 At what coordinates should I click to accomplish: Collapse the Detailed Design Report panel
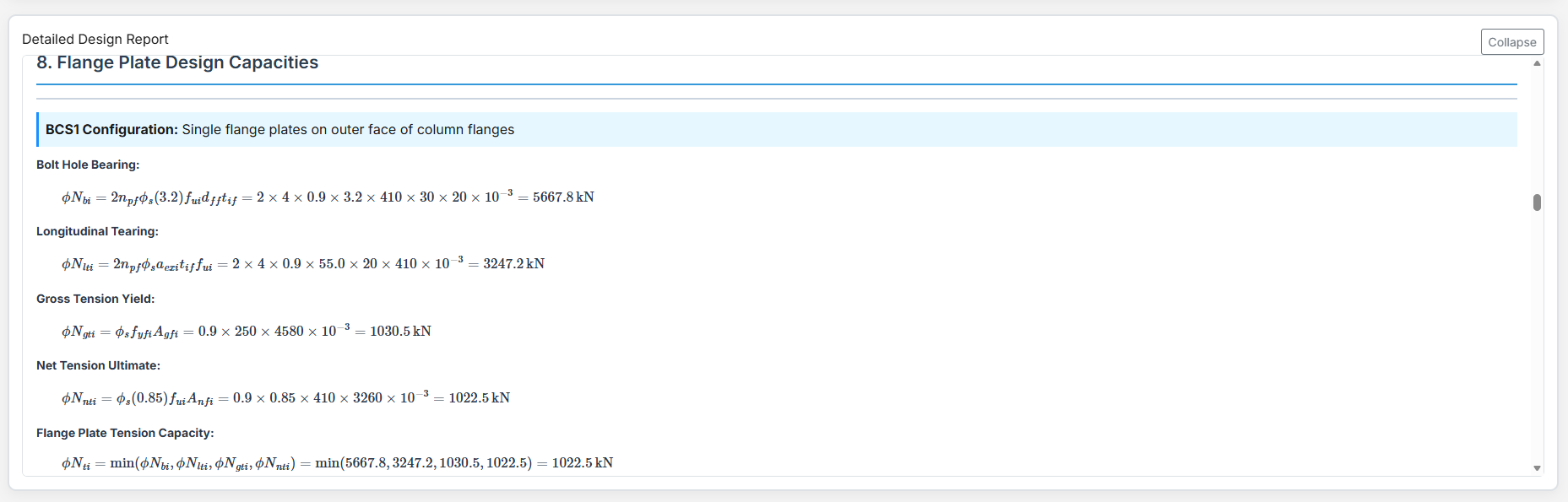pos(1511,42)
